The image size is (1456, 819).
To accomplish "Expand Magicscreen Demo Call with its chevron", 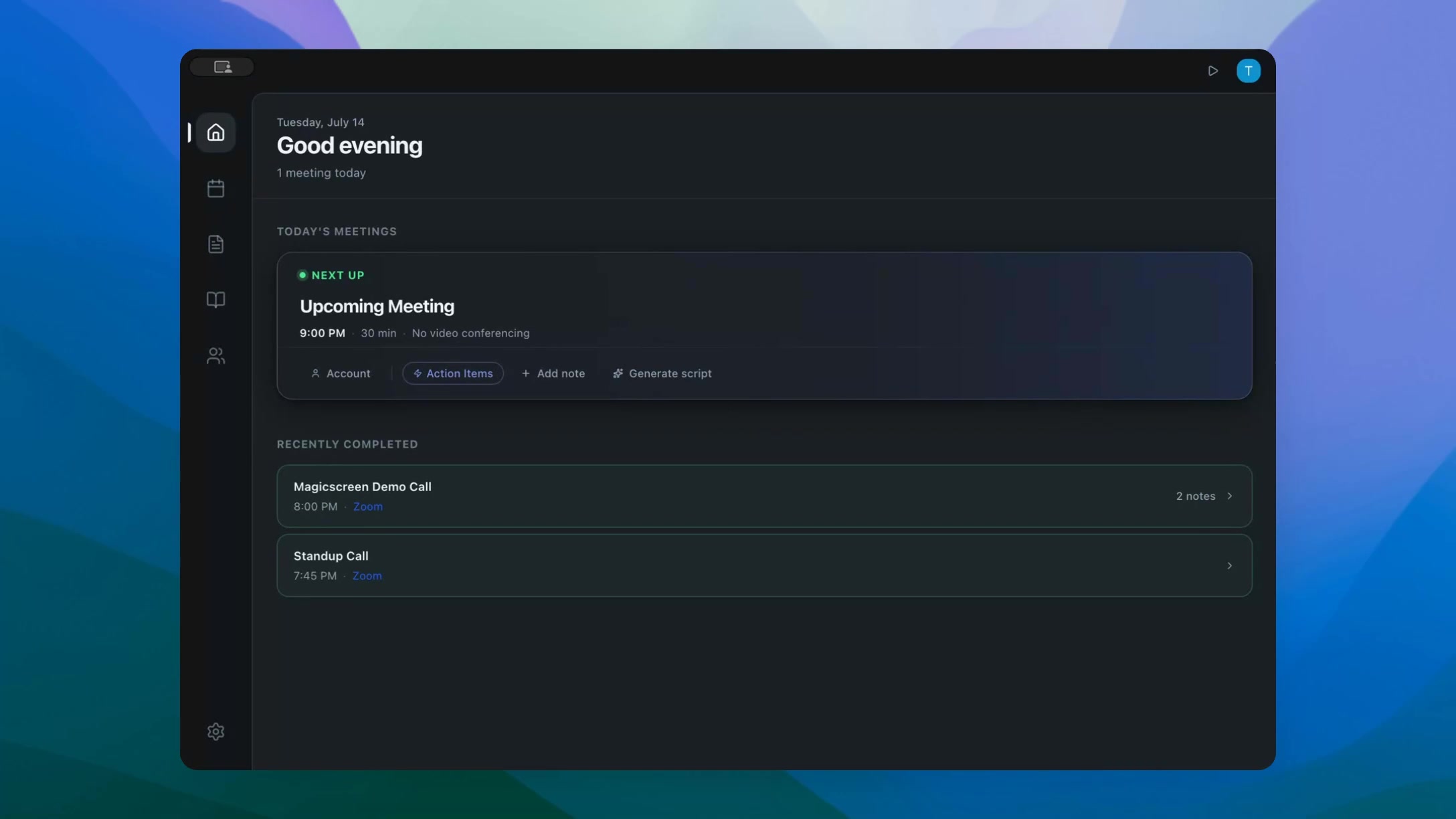I will click(x=1229, y=496).
